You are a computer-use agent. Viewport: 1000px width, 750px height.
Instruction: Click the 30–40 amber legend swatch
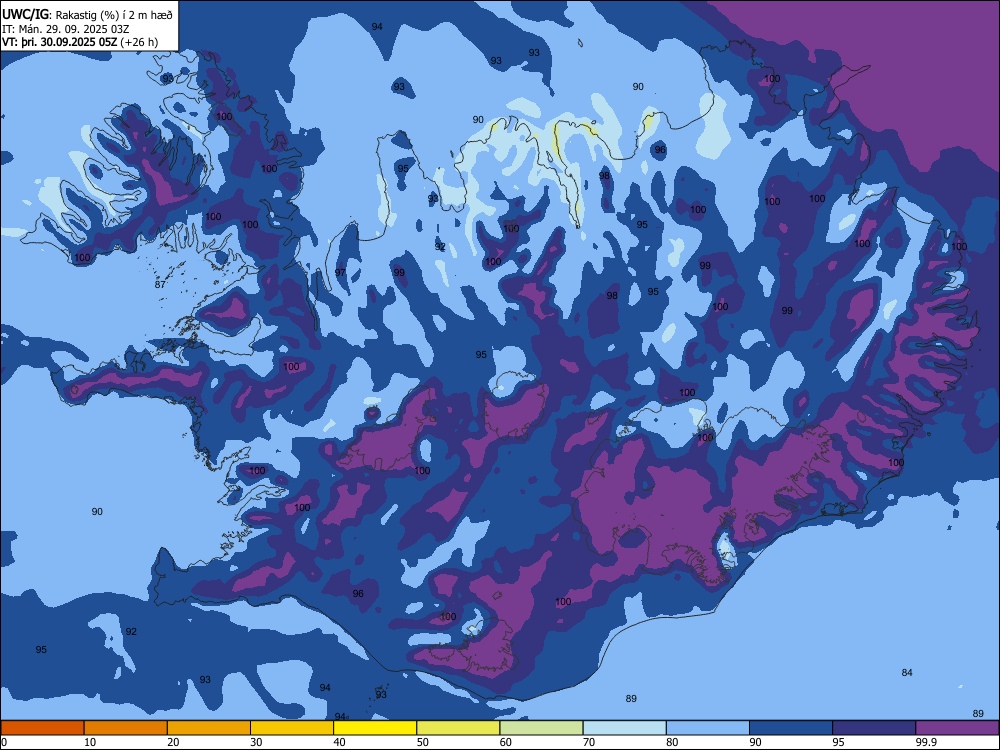[292, 728]
